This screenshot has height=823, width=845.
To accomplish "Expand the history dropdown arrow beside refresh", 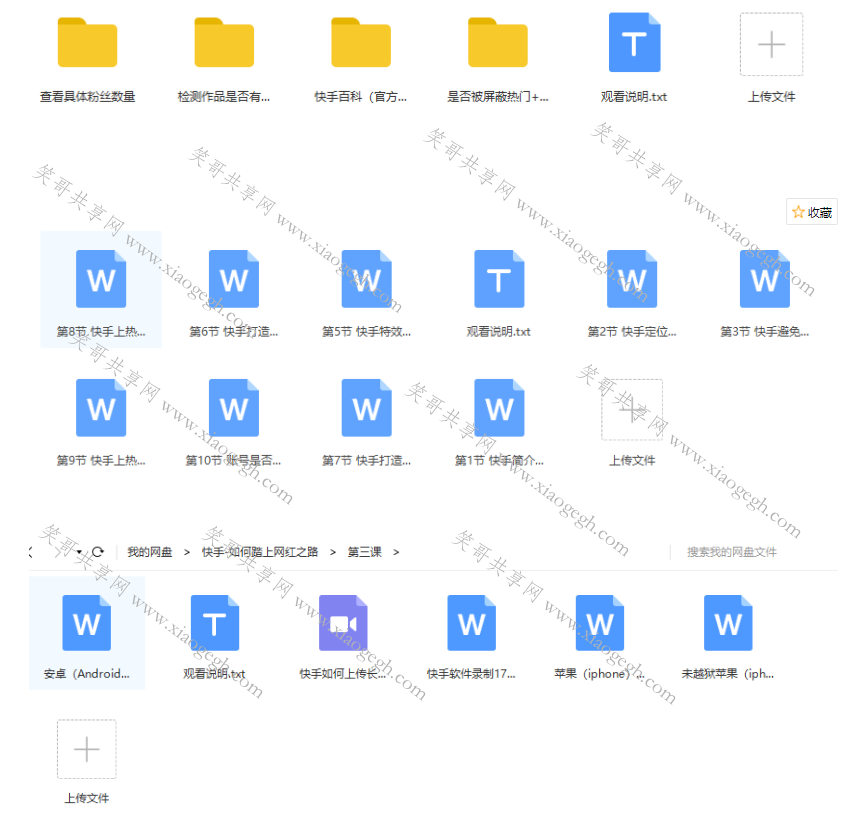I will [79, 552].
